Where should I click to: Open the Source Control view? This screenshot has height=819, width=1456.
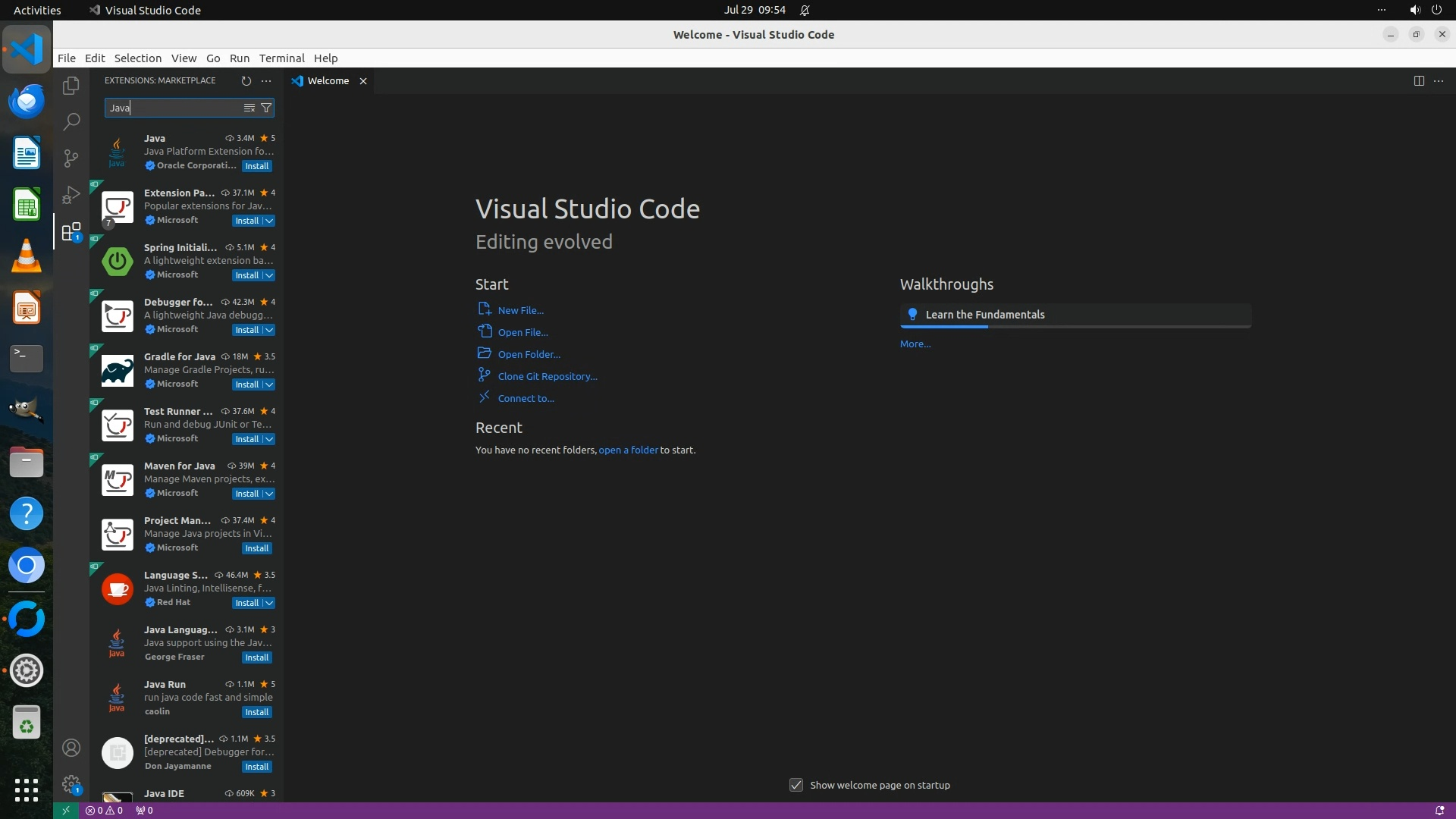tap(71, 158)
